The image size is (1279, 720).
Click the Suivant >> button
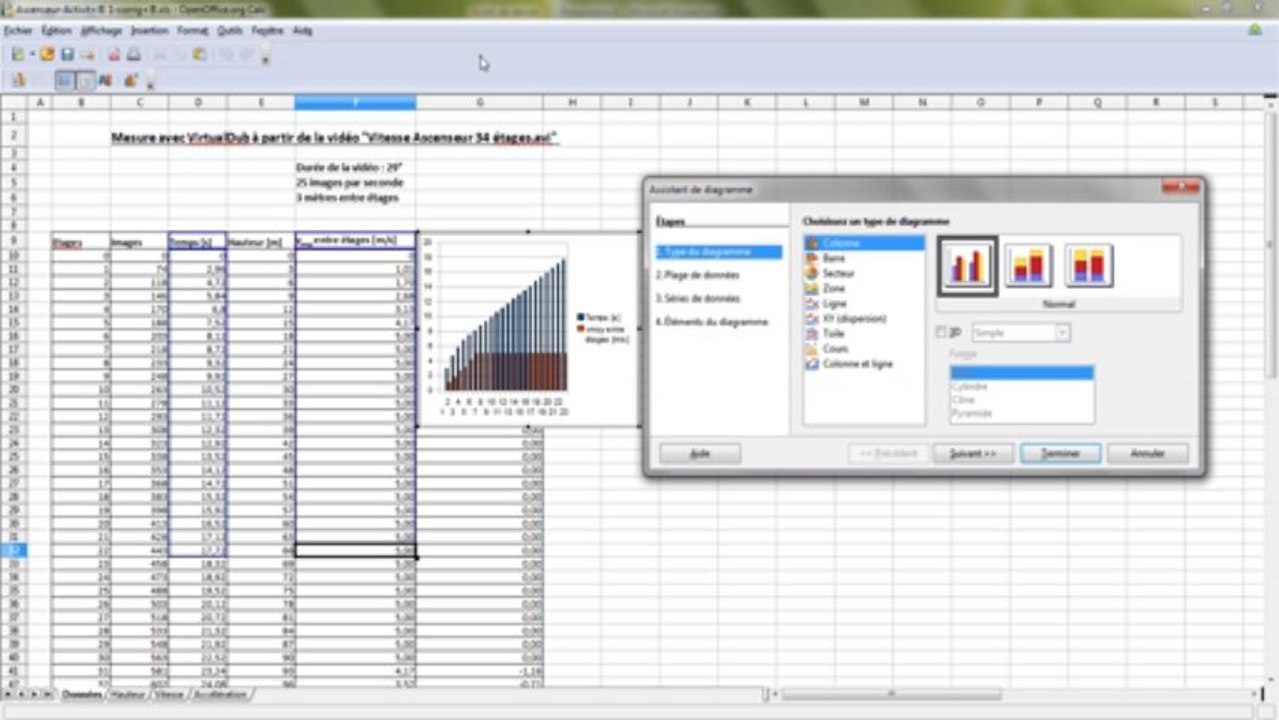pos(973,453)
